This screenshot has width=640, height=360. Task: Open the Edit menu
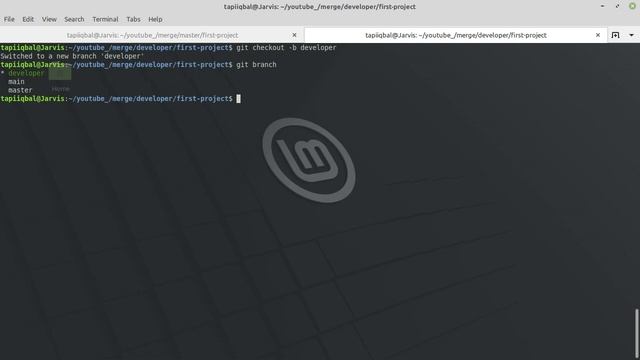pos(28,19)
